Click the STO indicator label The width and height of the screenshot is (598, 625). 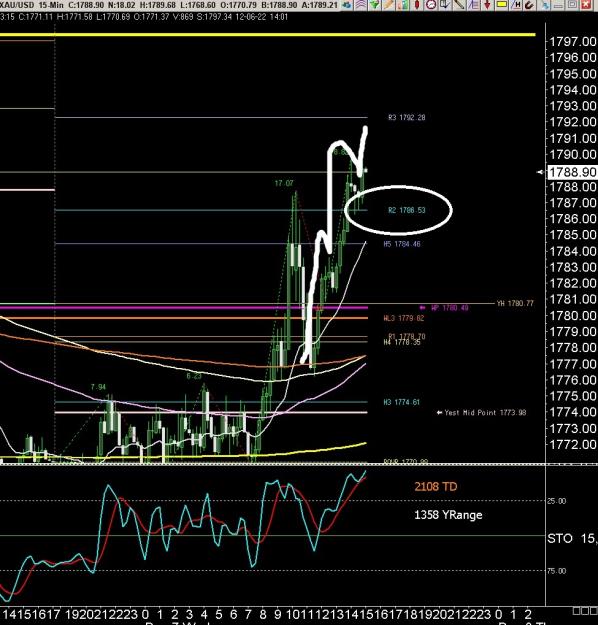pos(560,539)
